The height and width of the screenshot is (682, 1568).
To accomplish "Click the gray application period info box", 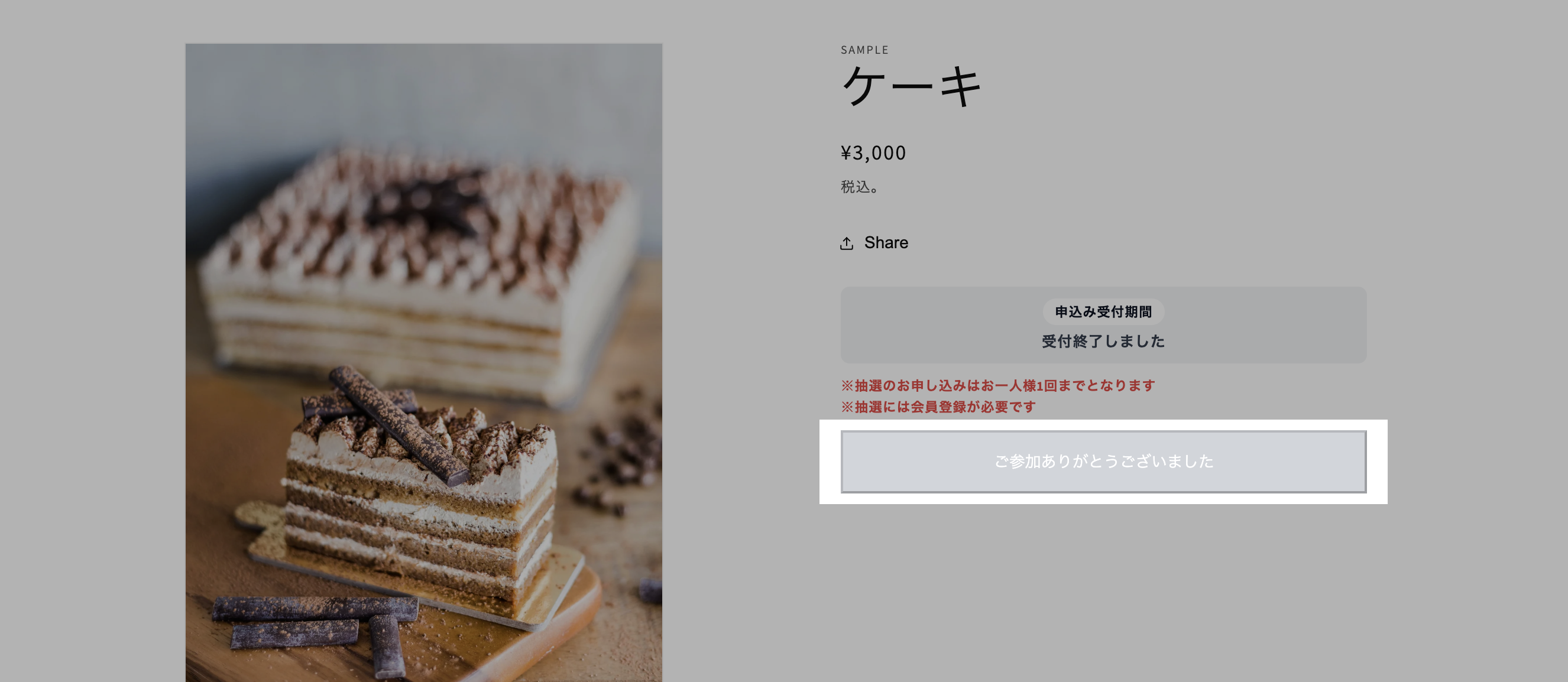I will pyautogui.click(x=1103, y=325).
